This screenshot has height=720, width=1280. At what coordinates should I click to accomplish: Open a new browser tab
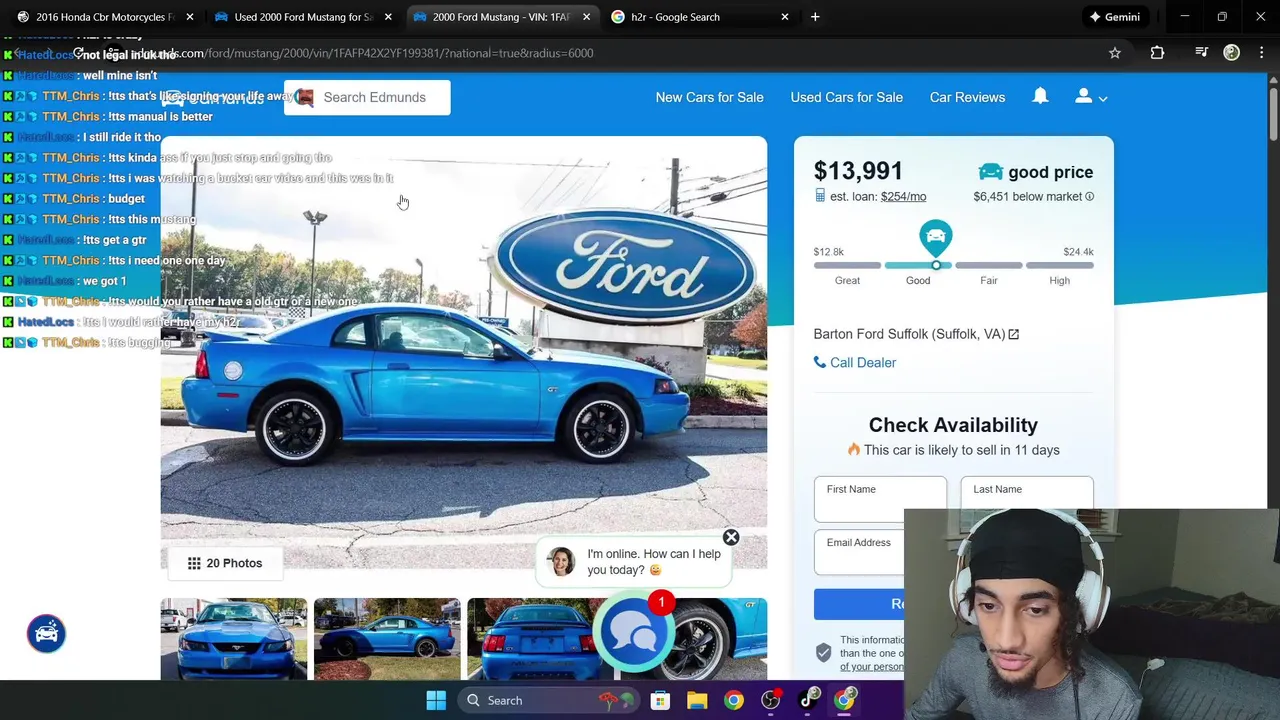pyautogui.click(x=815, y=17)
